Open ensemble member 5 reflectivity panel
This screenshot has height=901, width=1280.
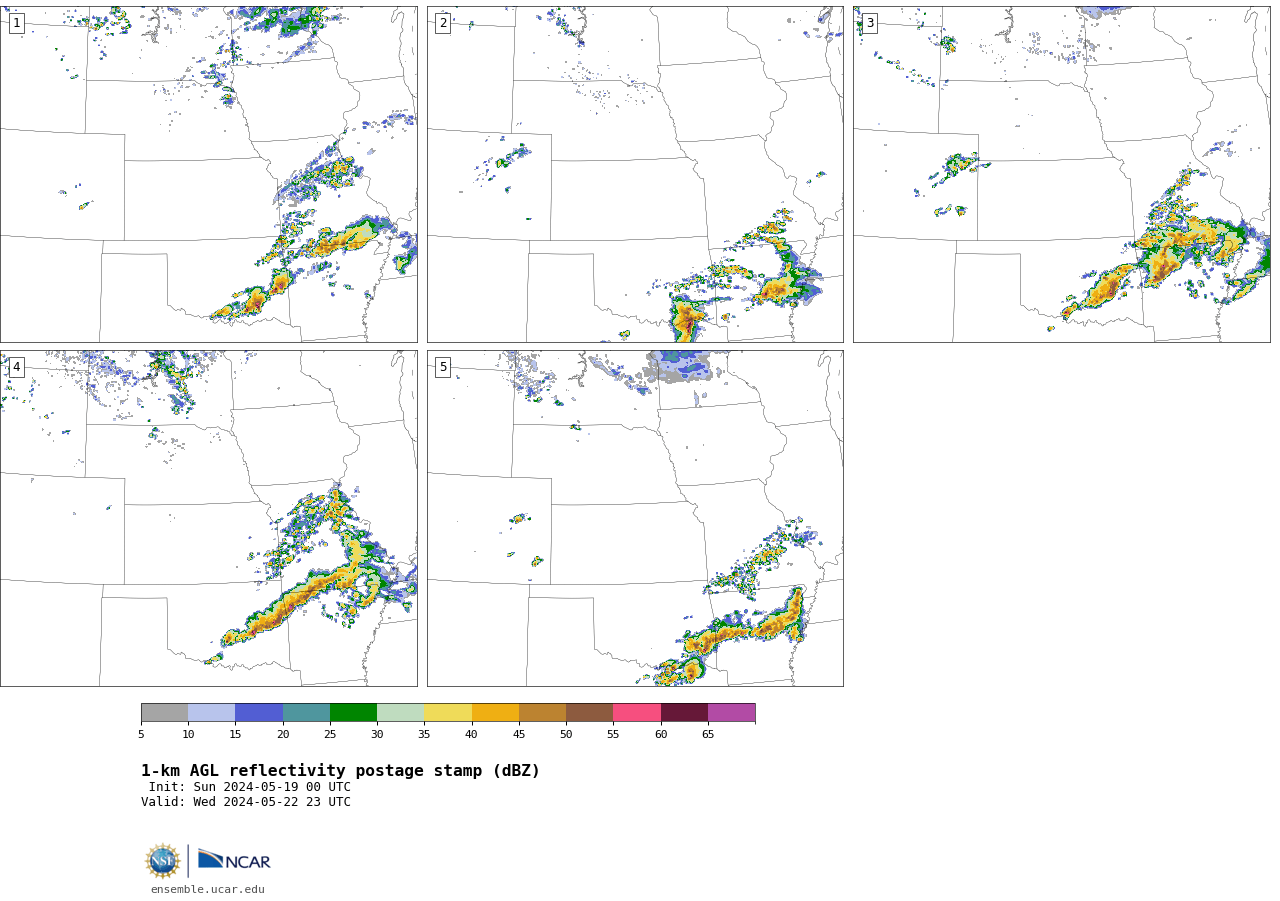pyautogui.click(x=635, y=518)
